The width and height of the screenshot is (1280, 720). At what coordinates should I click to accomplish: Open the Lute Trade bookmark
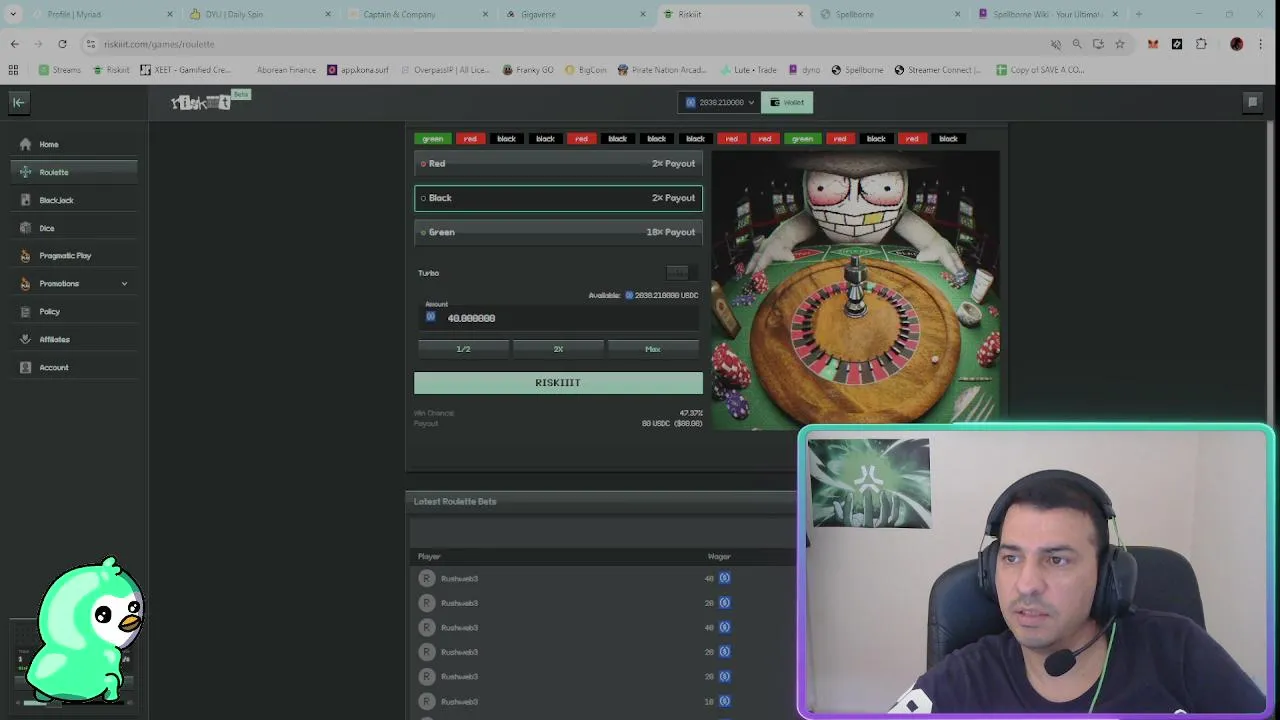(x=748, y=70)
